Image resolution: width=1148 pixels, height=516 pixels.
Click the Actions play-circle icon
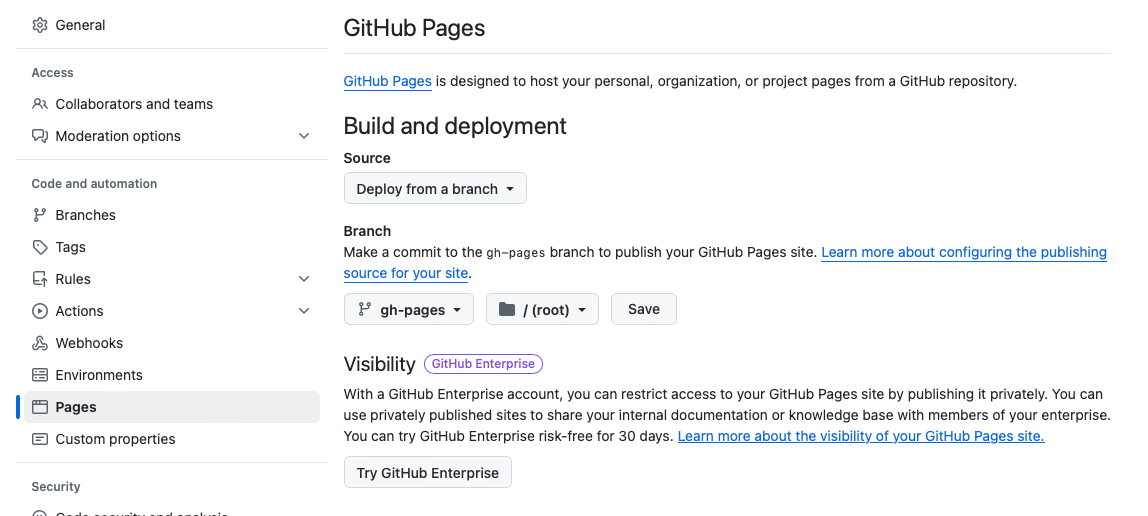click(x=40, y=311)
